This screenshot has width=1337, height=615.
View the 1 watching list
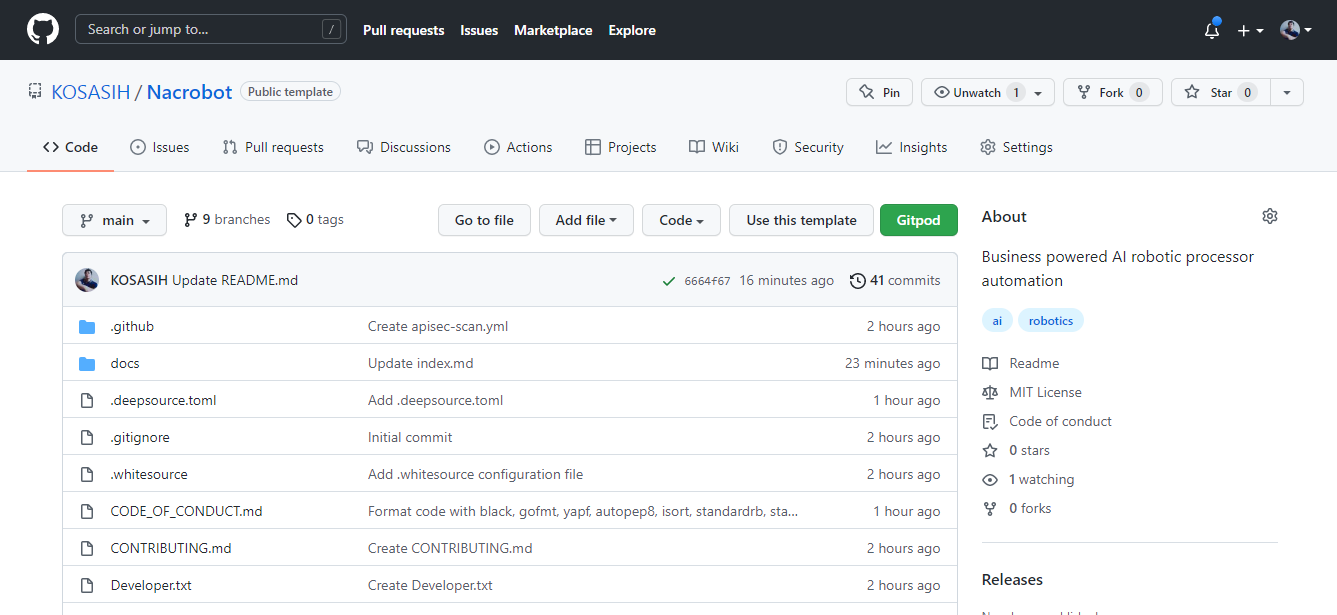click(x=1028, y=479)
